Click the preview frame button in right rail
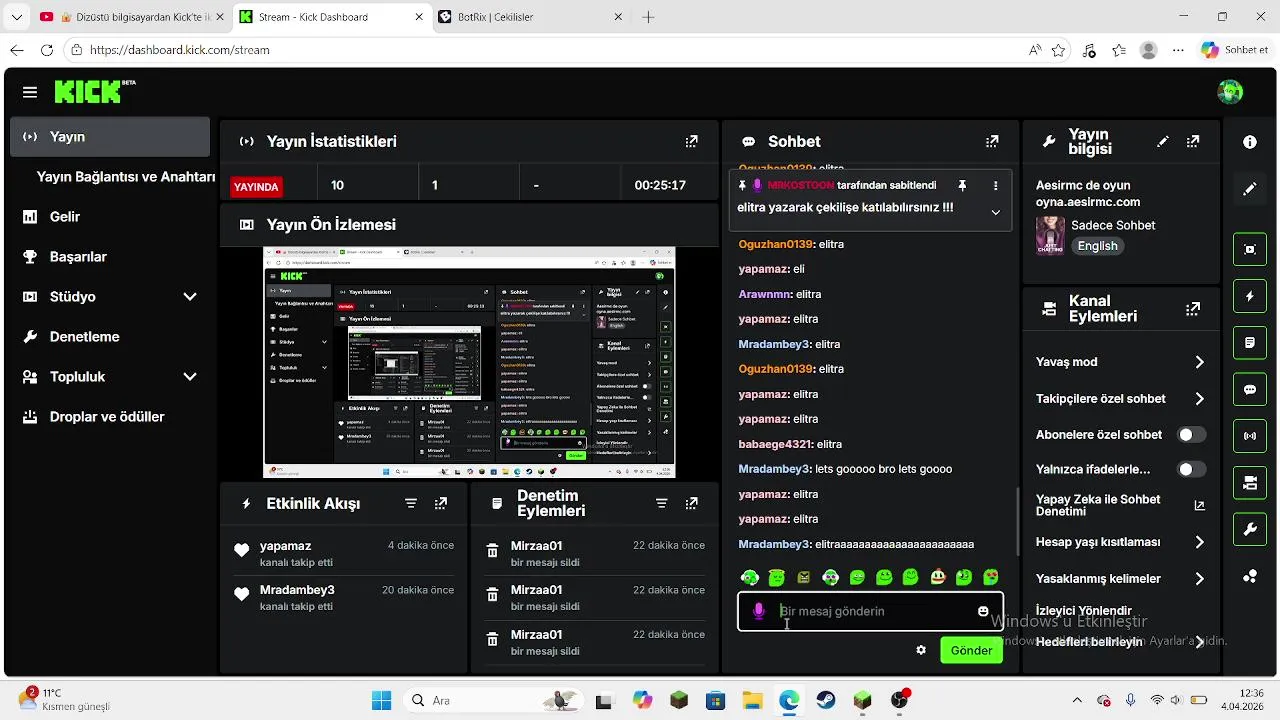The image size is (1280, 720). (1250, 249)
